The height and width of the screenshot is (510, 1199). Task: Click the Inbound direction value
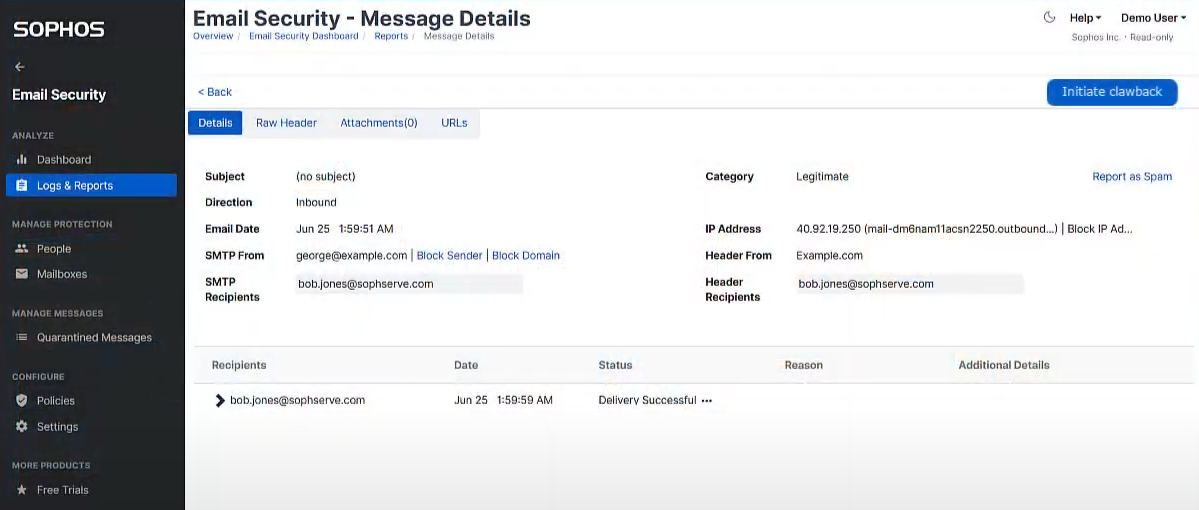[316, 203]
